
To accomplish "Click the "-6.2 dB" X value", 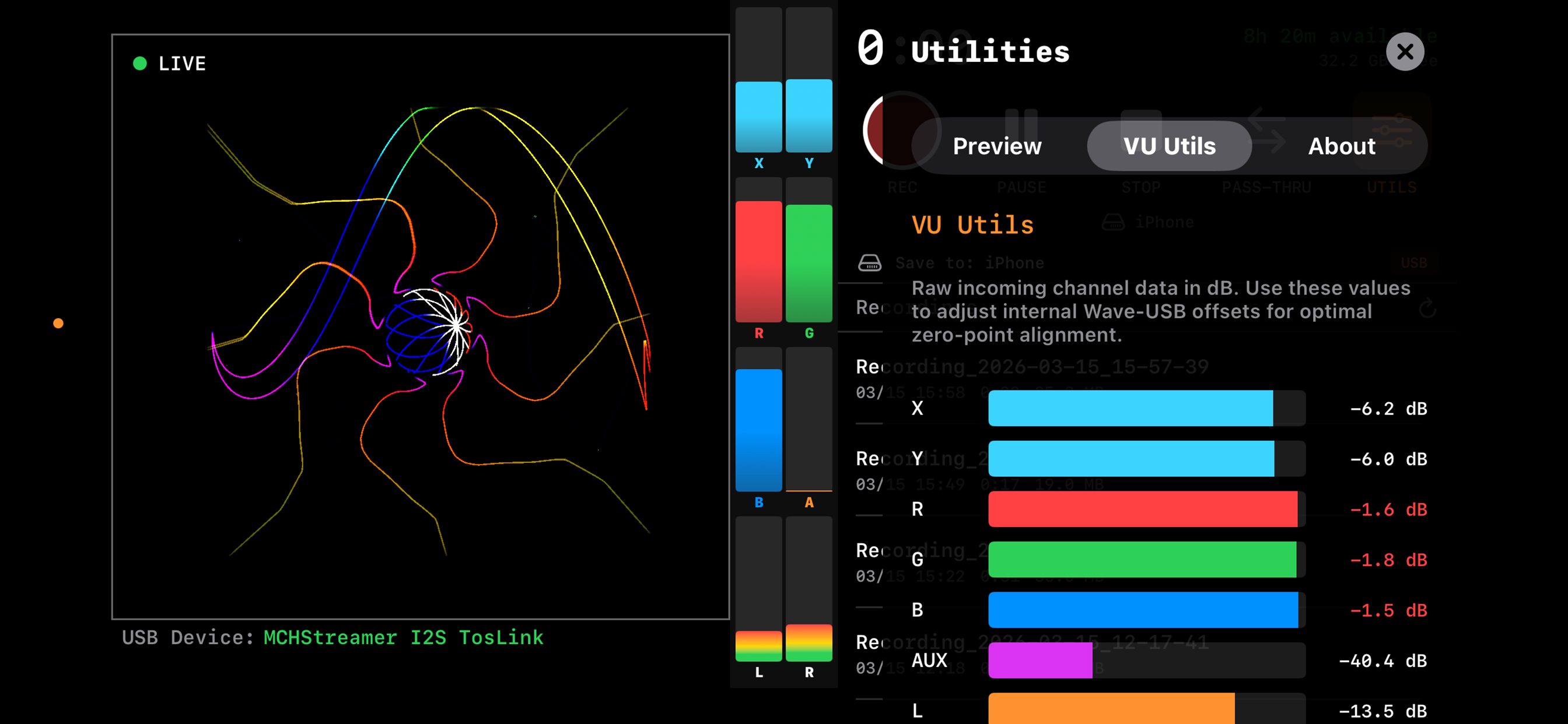I will pyautogui.click(x=1388, y=409).
